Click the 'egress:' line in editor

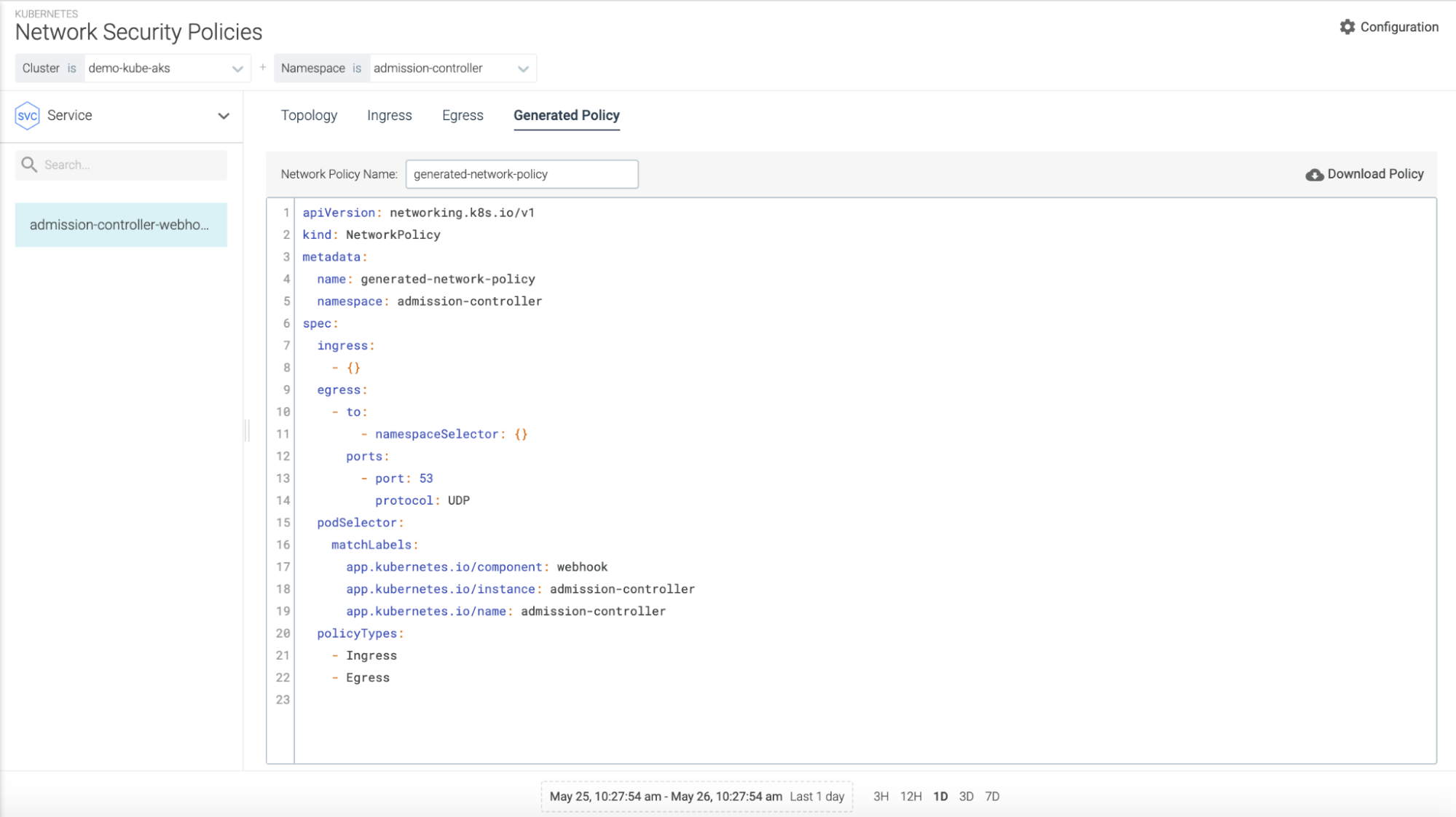click(342, 390)
